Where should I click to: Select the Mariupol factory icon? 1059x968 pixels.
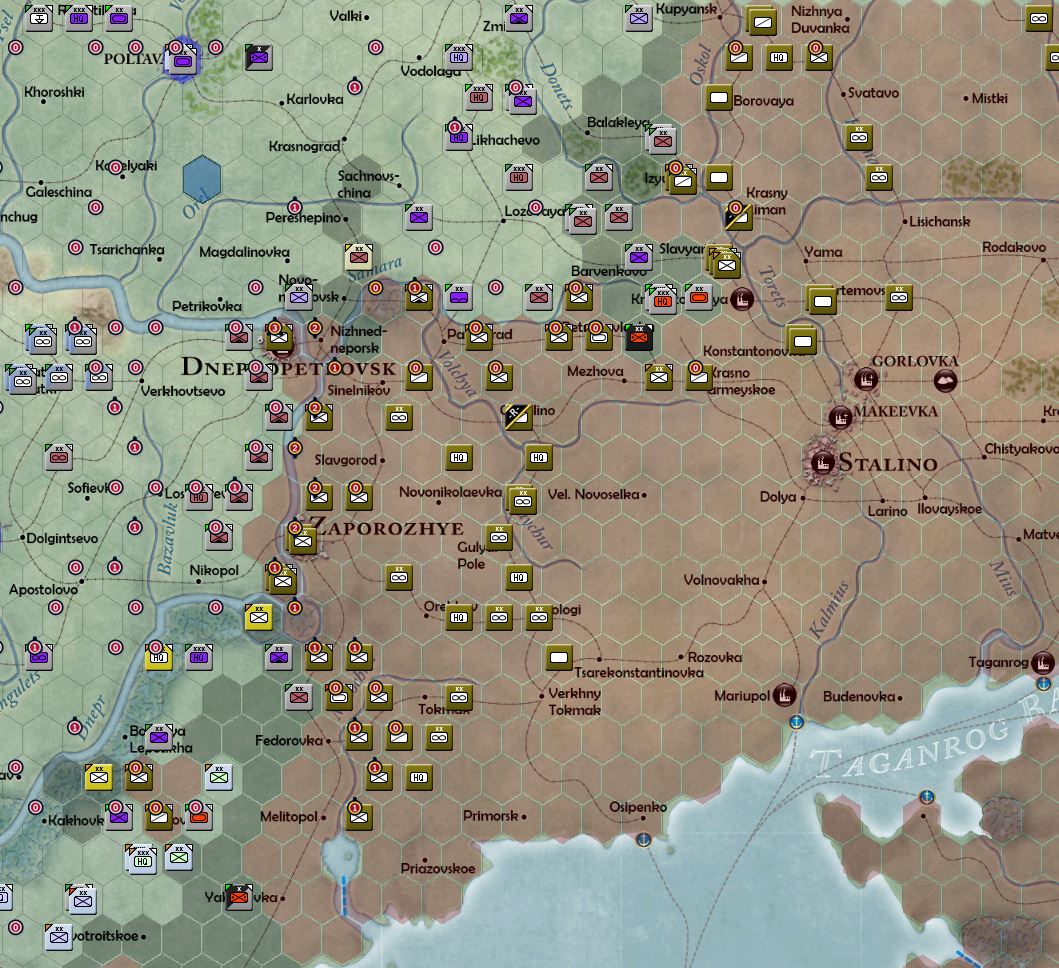point(784,694)
